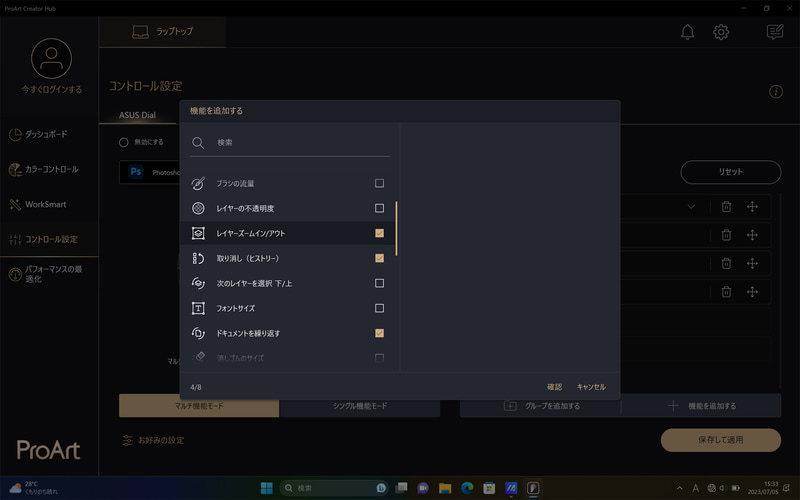Click グループを追加する button
800x500 pixels.
(x=541, y=406)
